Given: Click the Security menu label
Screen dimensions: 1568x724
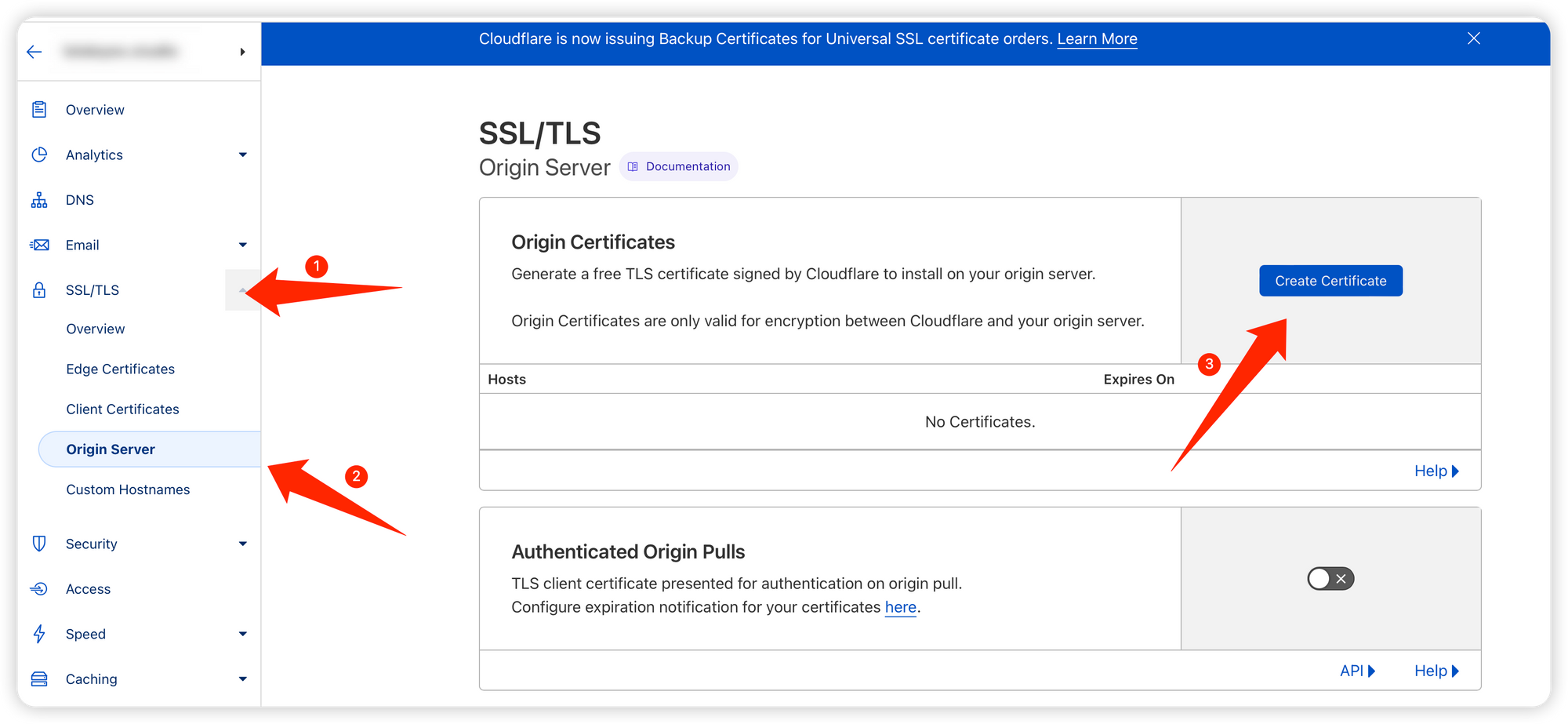Looking at the screenshot, I should (92, 544).
